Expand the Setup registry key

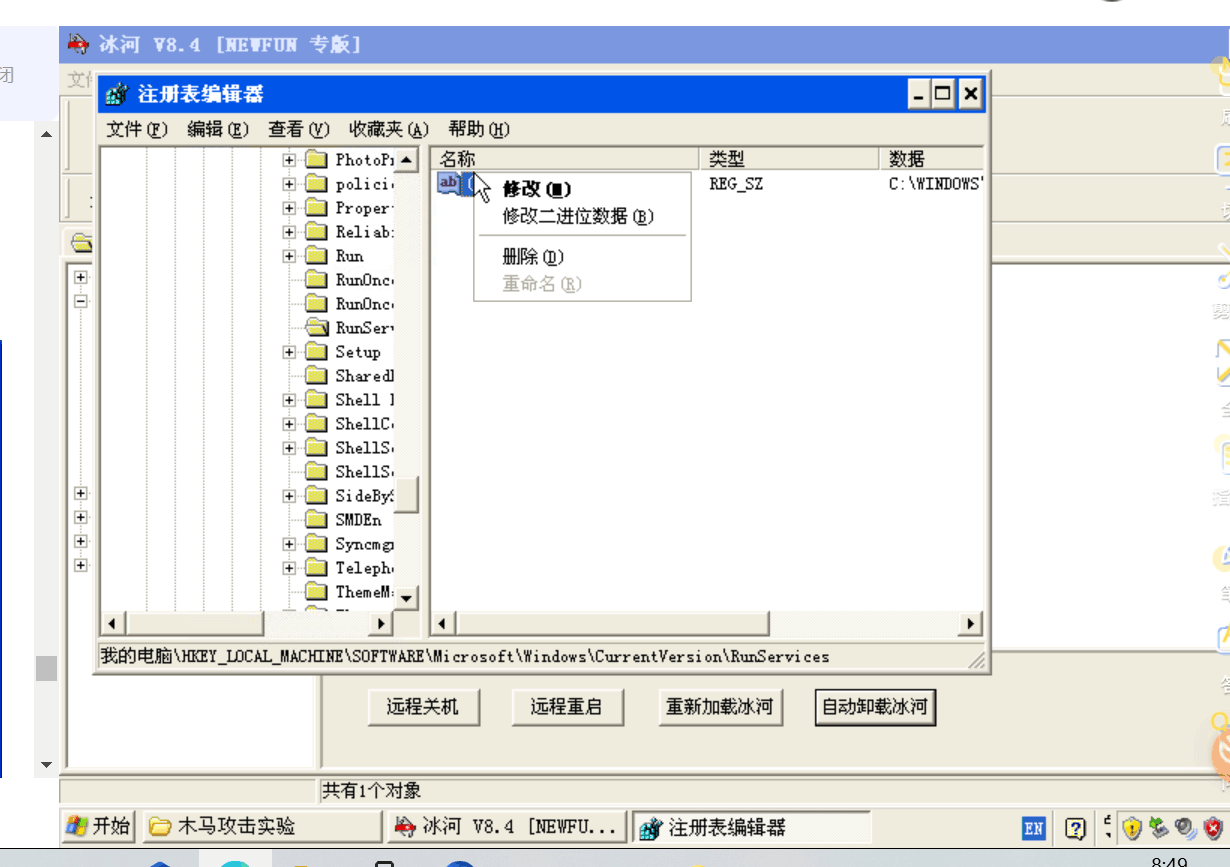[289, 352]
